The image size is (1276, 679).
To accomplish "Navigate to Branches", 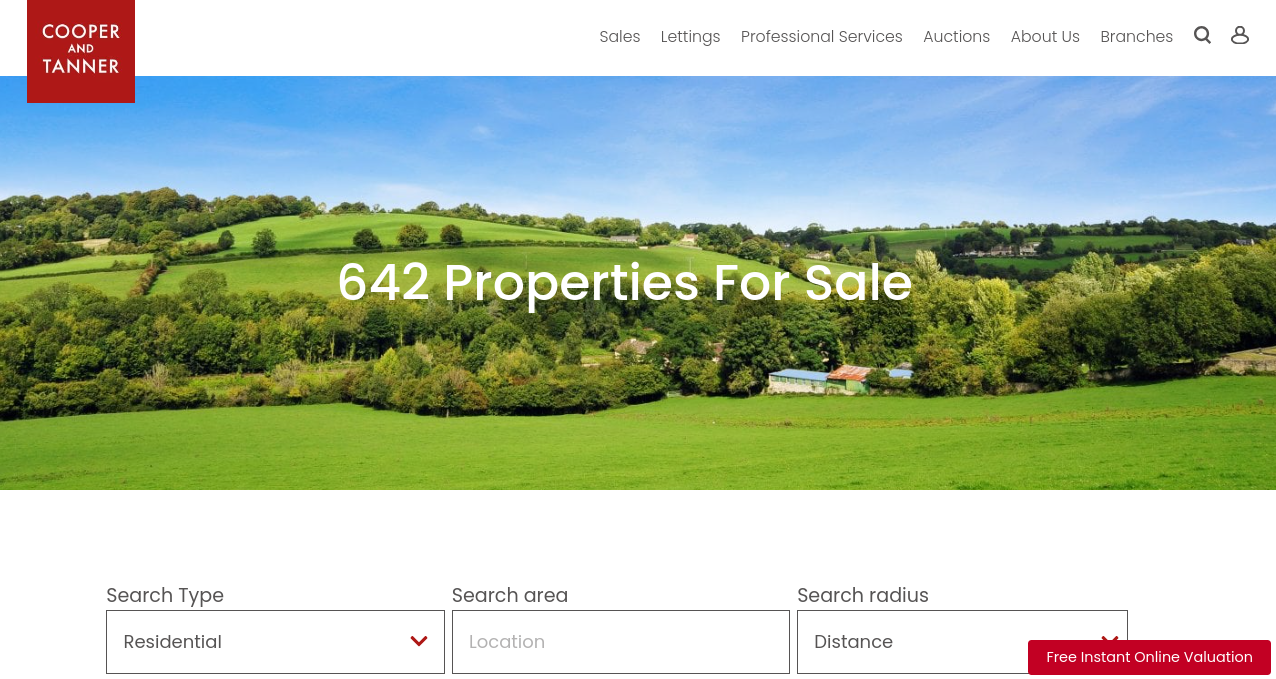I will tap(1136, 37).
